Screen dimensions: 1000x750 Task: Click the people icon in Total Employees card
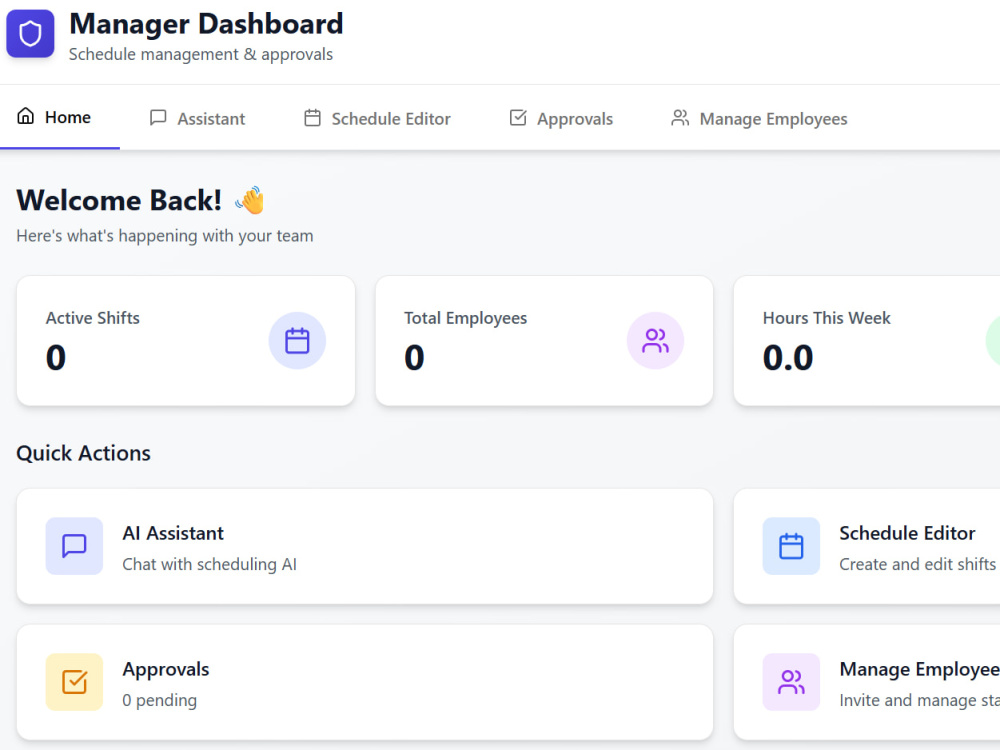coord(656,341)
